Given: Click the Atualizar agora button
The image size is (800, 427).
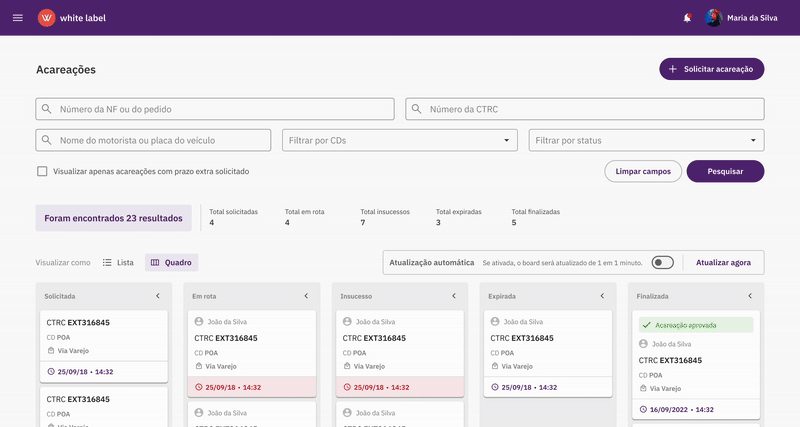Looking at the screenshot, I should [723, 262].
